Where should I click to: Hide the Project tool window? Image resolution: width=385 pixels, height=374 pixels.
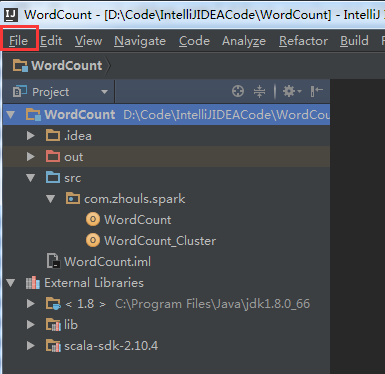point(316,91)
